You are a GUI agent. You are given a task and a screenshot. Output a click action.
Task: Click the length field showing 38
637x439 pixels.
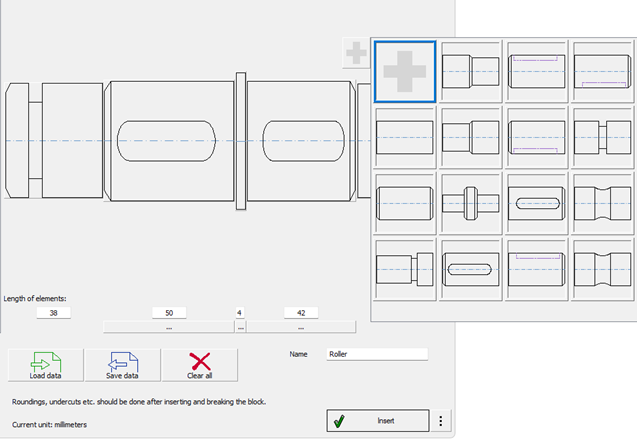tap(53, 313)
